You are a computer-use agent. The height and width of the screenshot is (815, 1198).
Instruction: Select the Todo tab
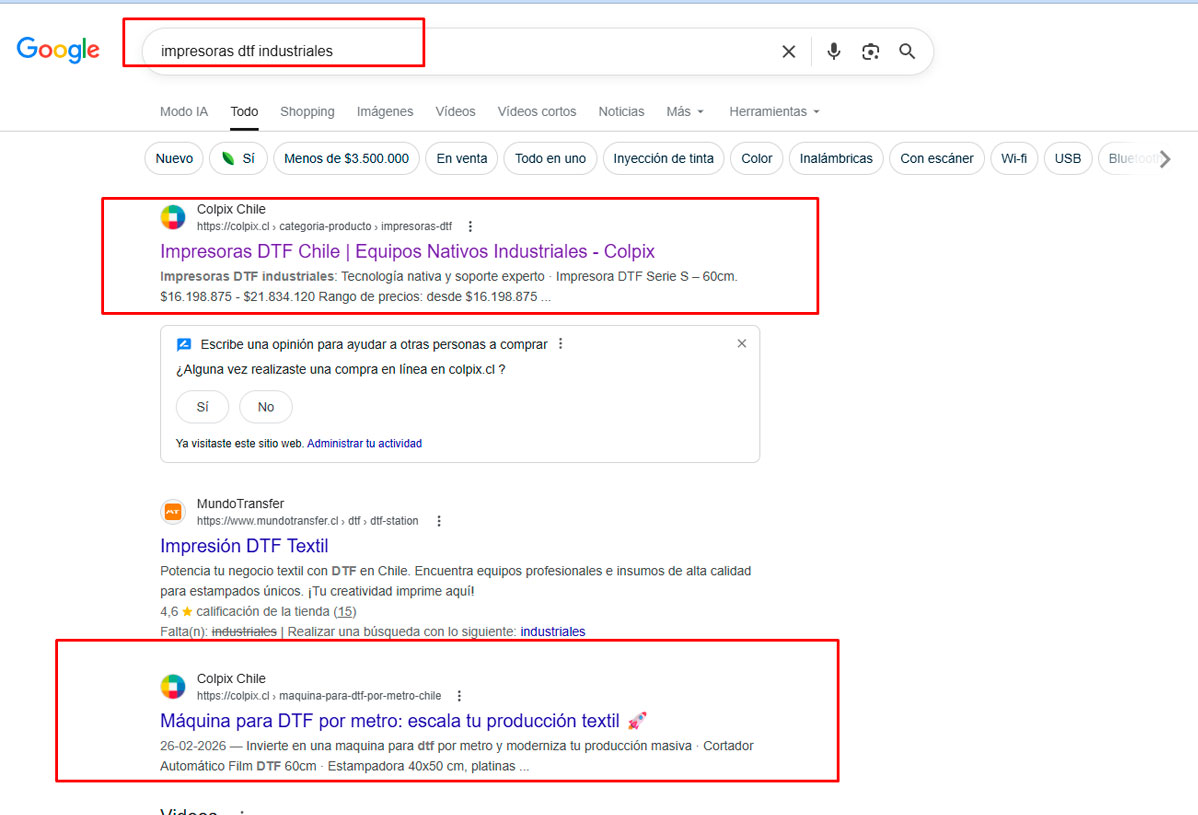click(244, 112)
